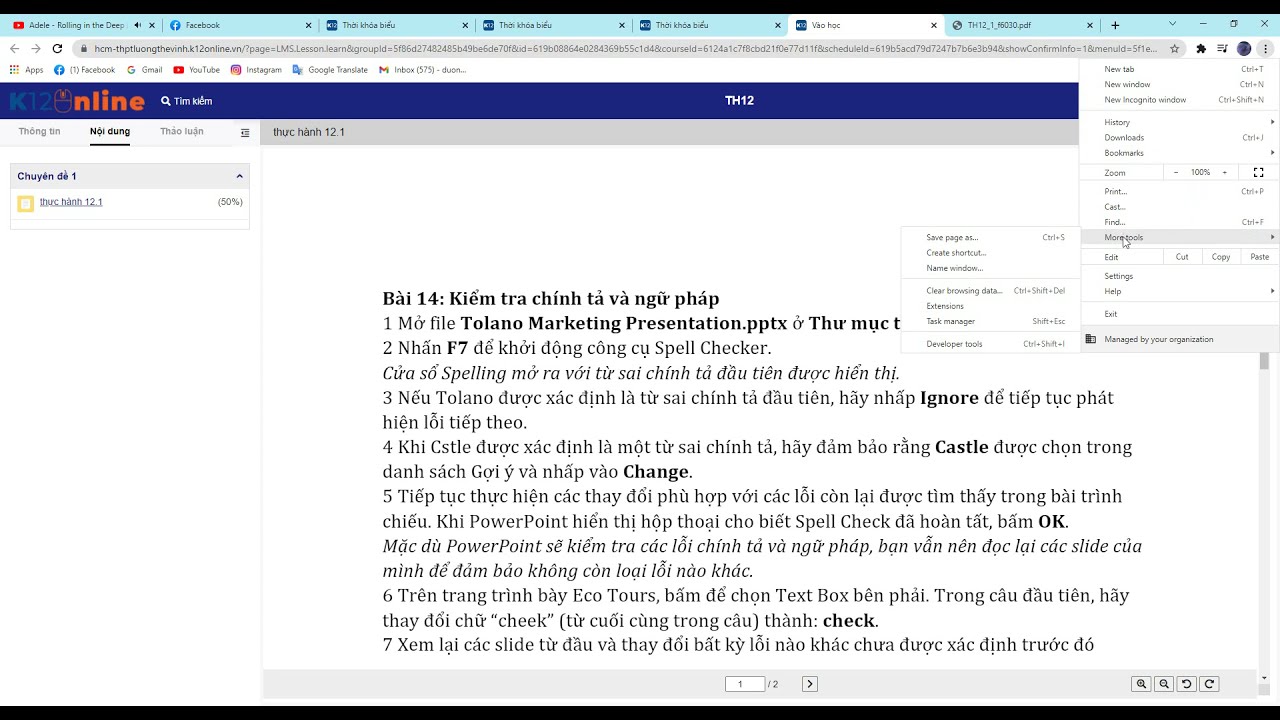Open a new tab with the plus button

point(1115,25)
